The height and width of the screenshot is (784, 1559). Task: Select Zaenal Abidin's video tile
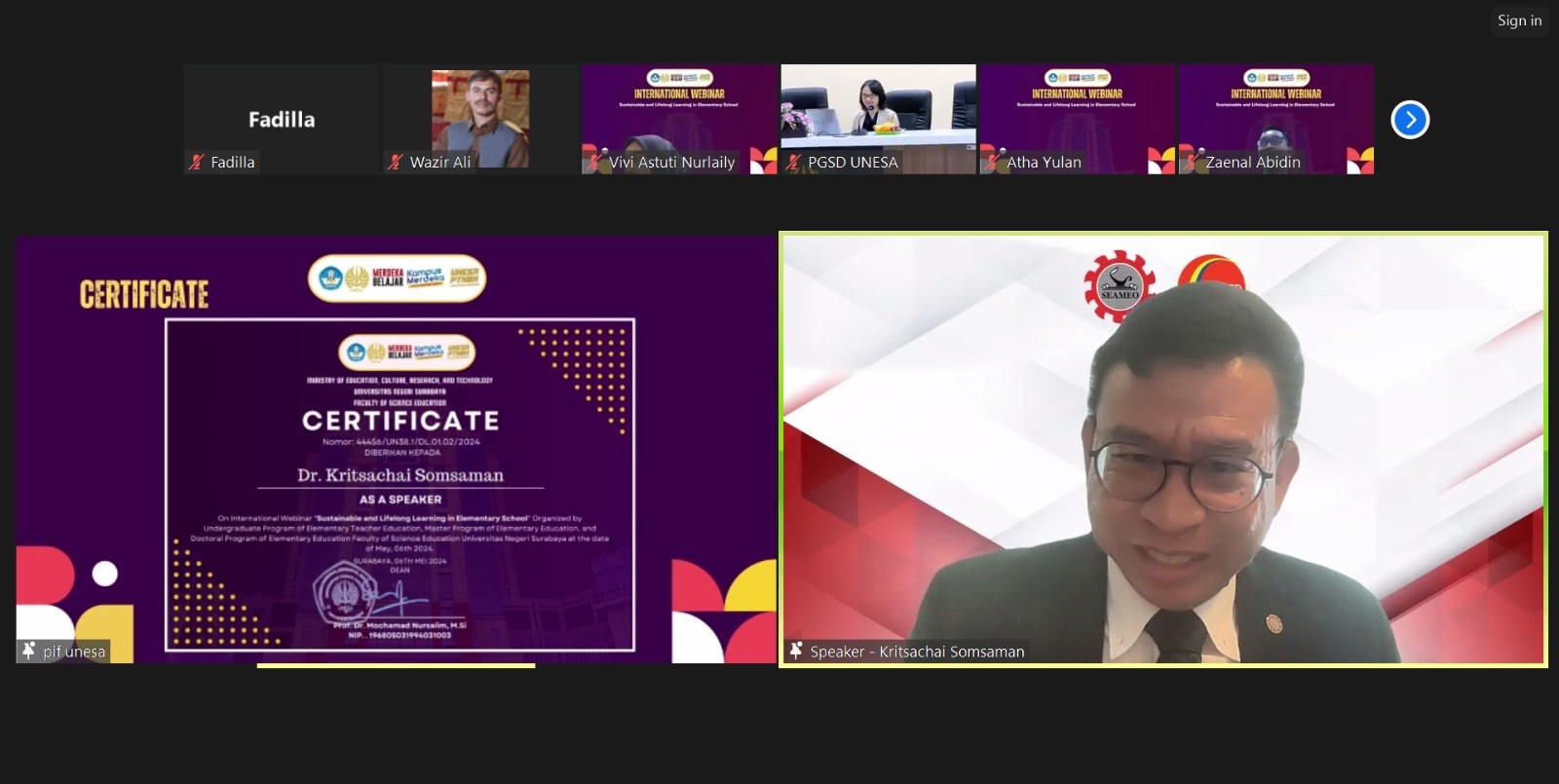(x=1275, y=119)
